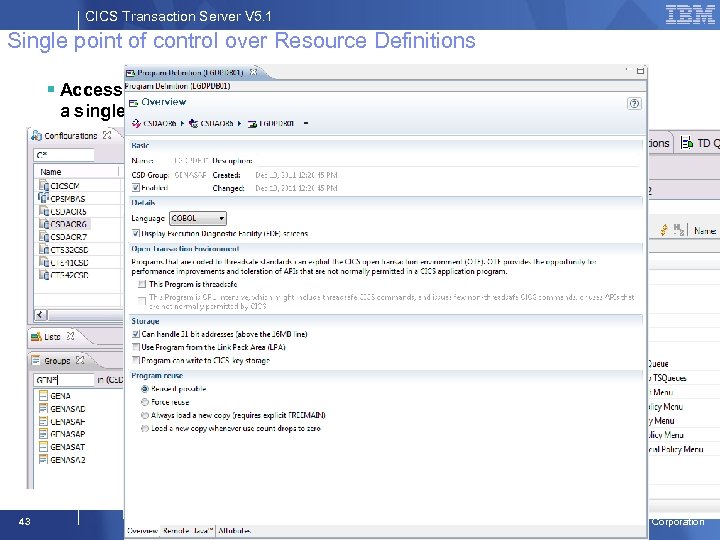Select the Lists view tab
Viewport: 720px width, 540px height.
(x=52, y=337)
